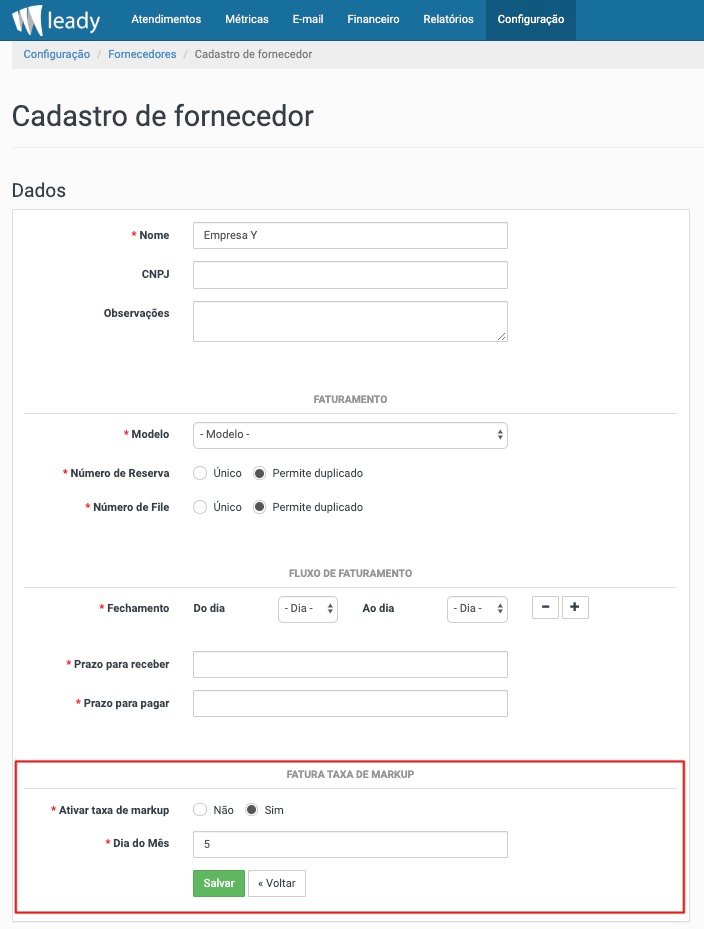Click the Voltar button
This screenshot has height=929, width=704.
pyautogui.click(x=277, y=883)
